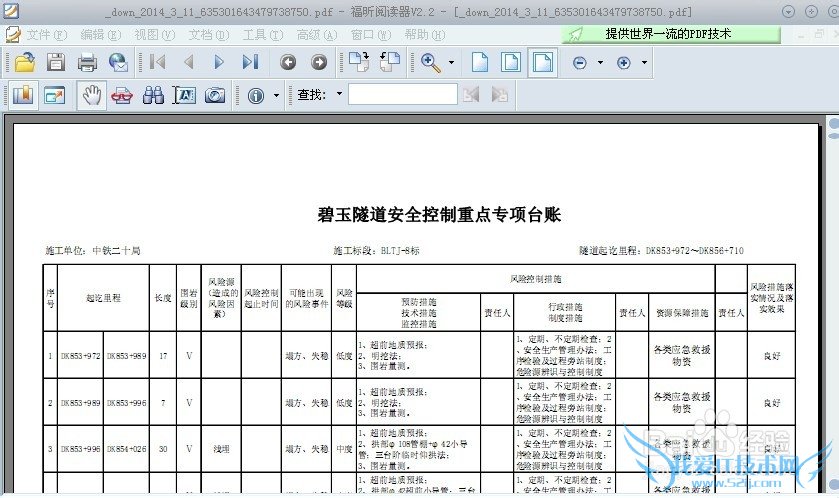Go to the previous page

(188, 62)
